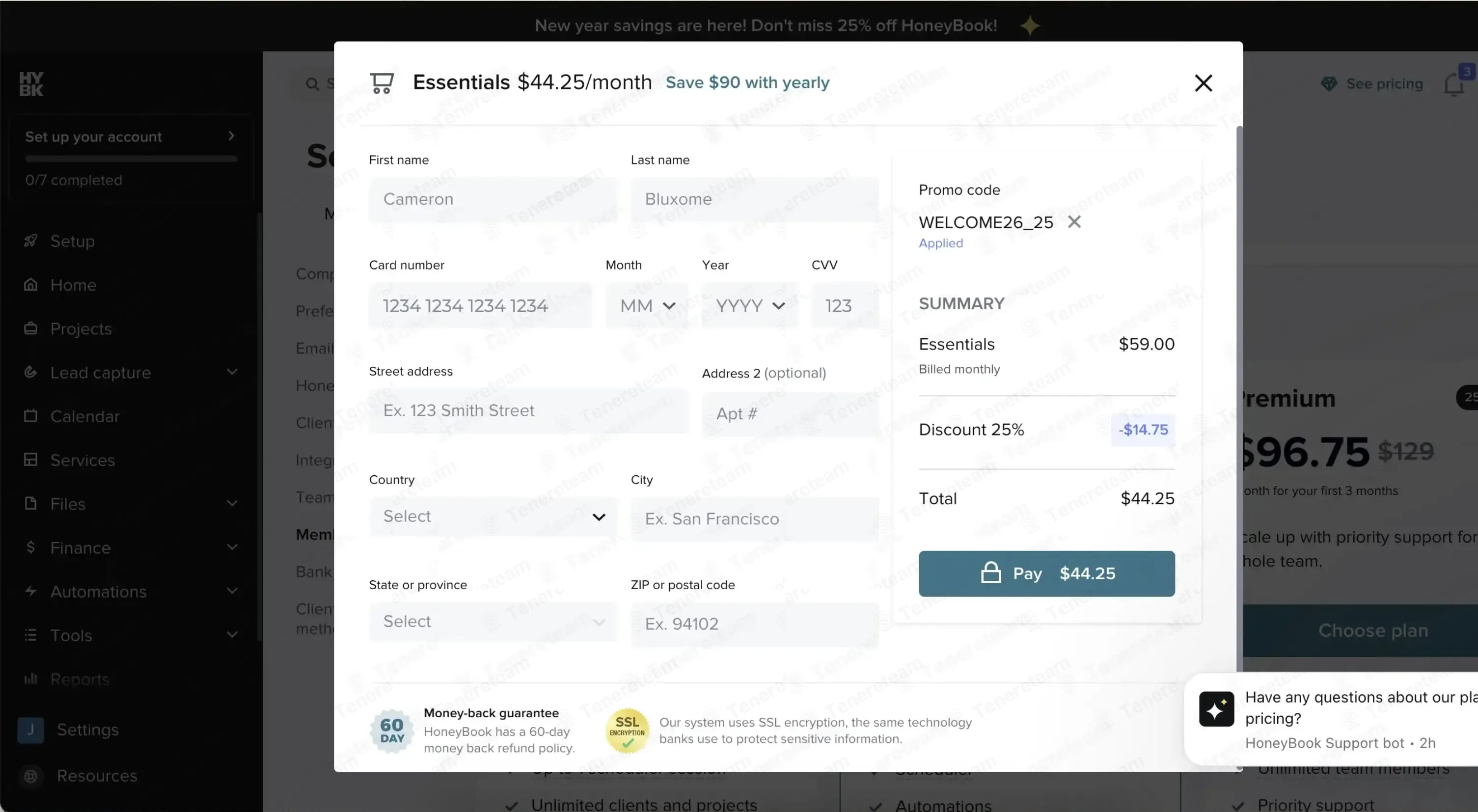Click Save $90 with yearly link
Image resolution: width=1478 pixels, height=812 pixels.
click(x=747, y=82)
